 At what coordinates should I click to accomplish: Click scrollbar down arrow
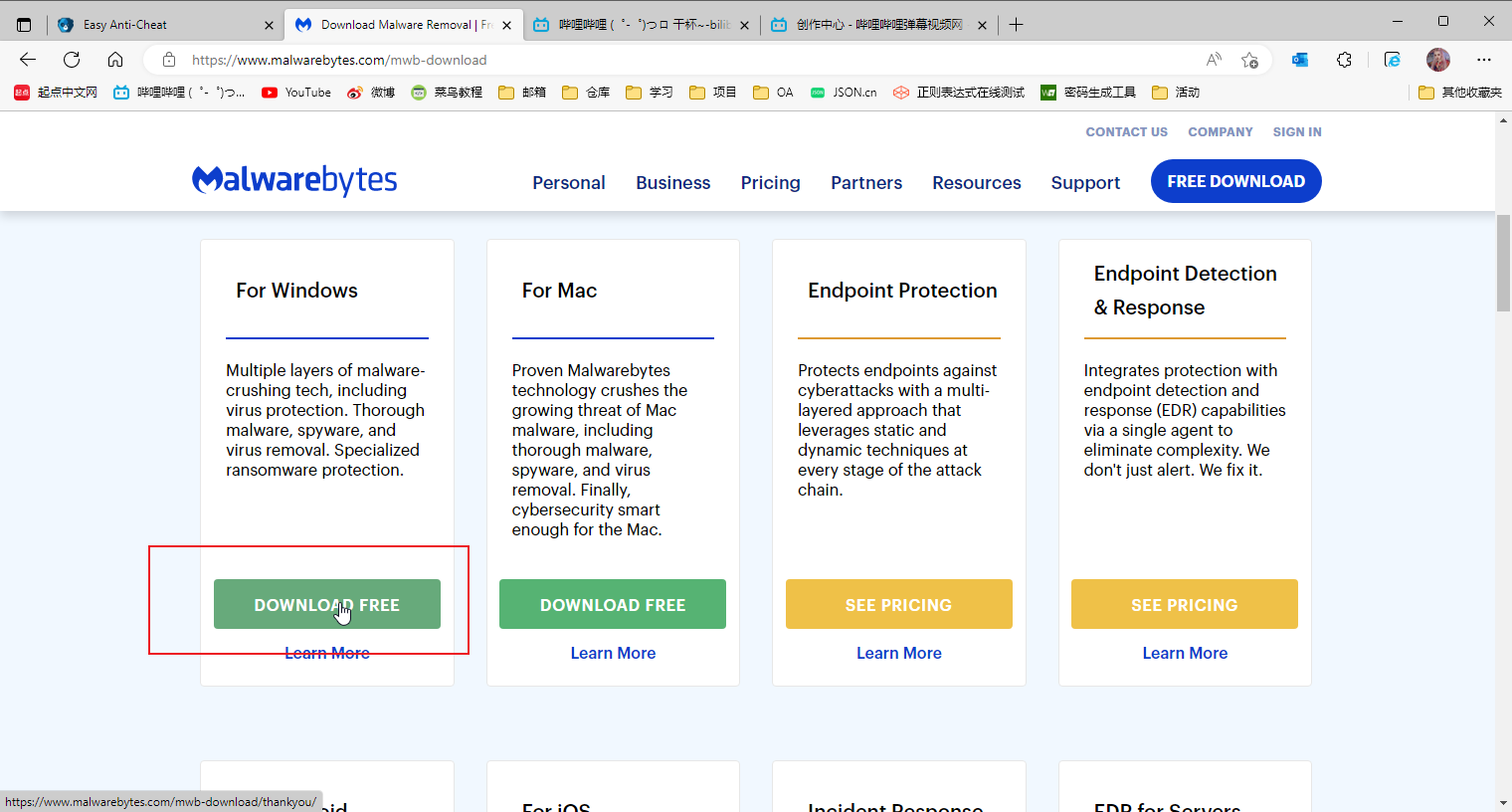tap(1503, 803)
